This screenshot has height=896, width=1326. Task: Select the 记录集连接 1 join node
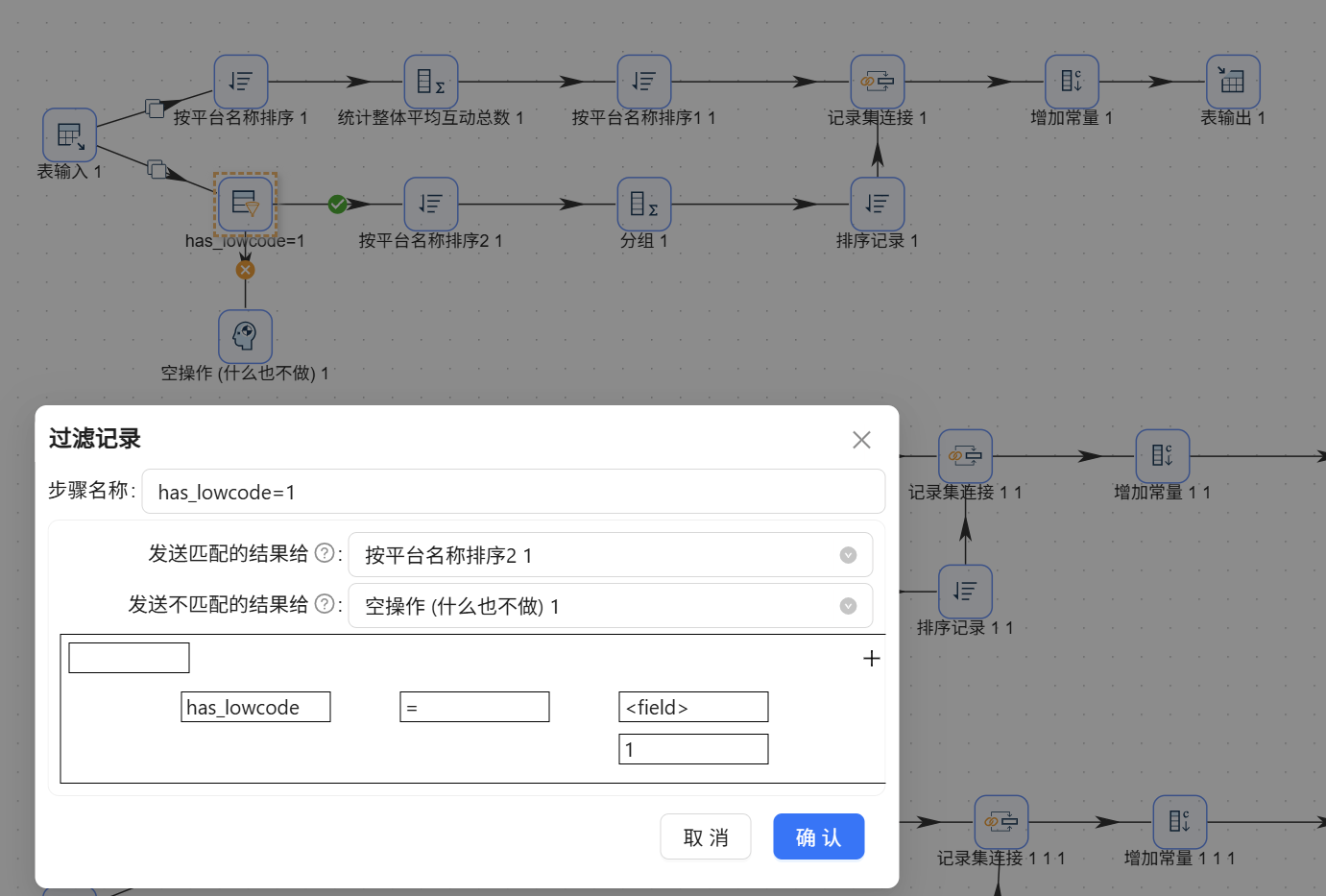coord(877,82)
